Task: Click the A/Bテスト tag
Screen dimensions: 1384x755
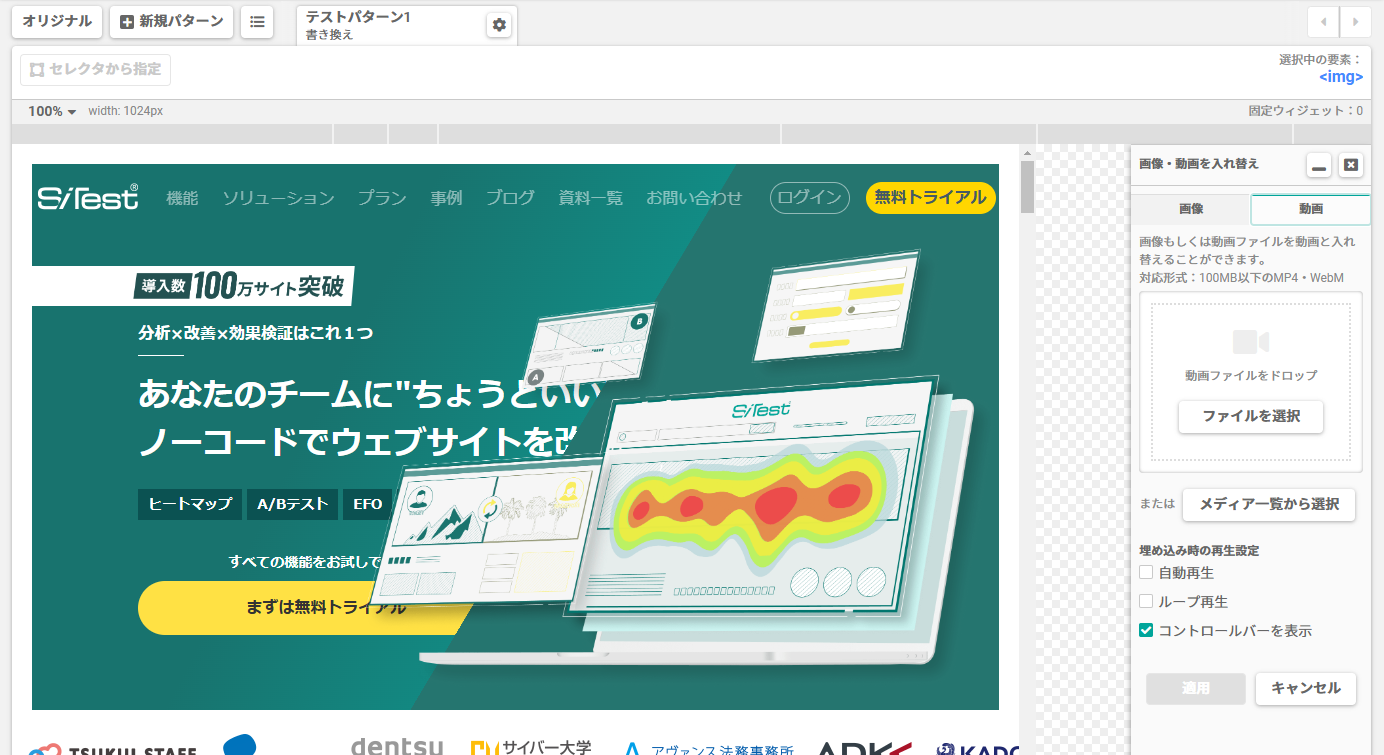Action: tap(292, 504)
